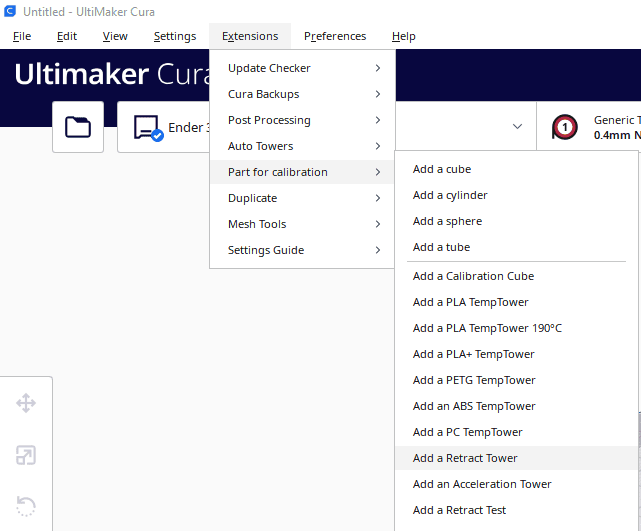Screen dimensions: 641x531
Task: Click Auto Towers chevron arrow
Action: pos(378,146)
